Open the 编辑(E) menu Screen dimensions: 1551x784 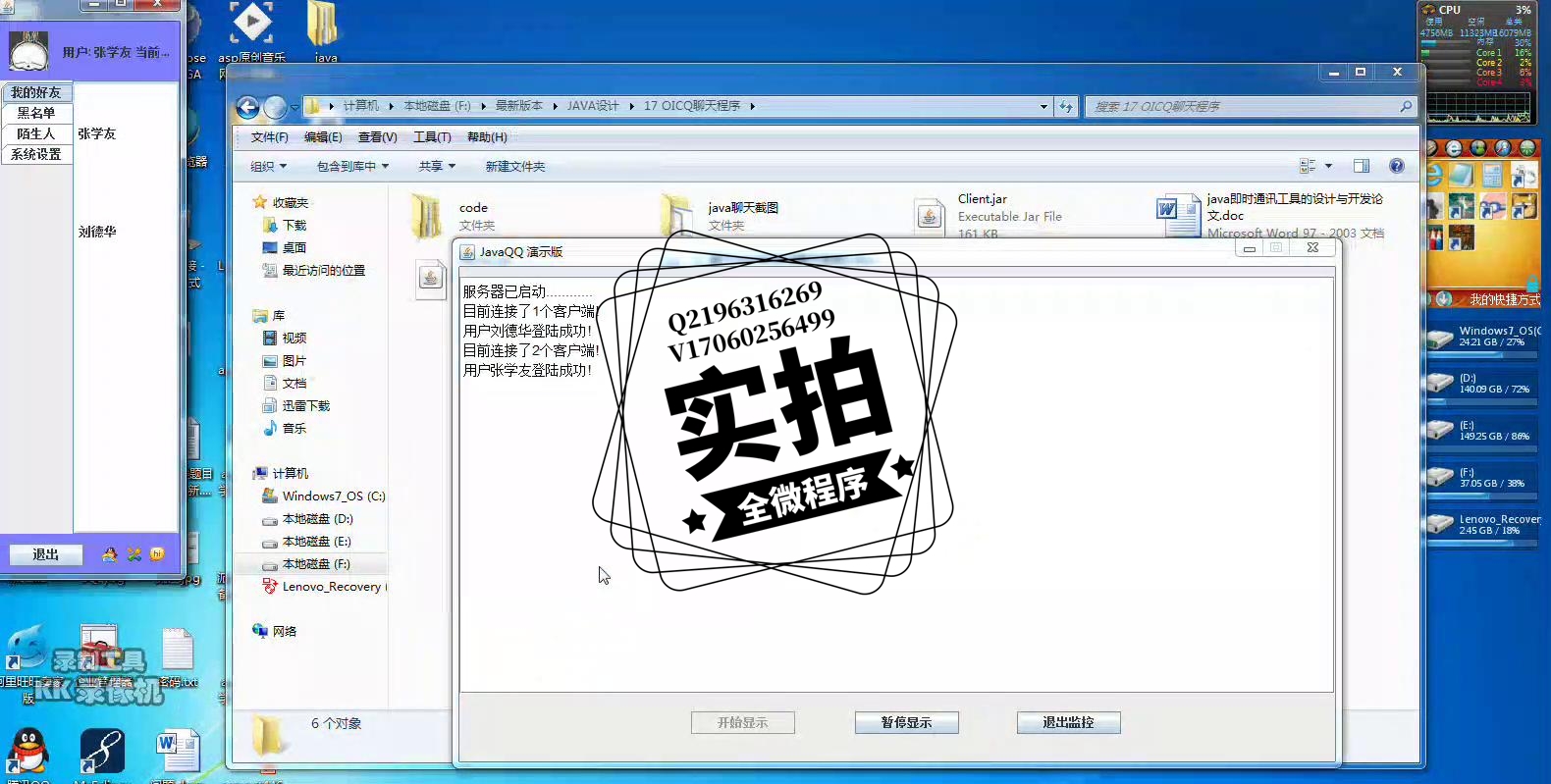pos(323,137)
